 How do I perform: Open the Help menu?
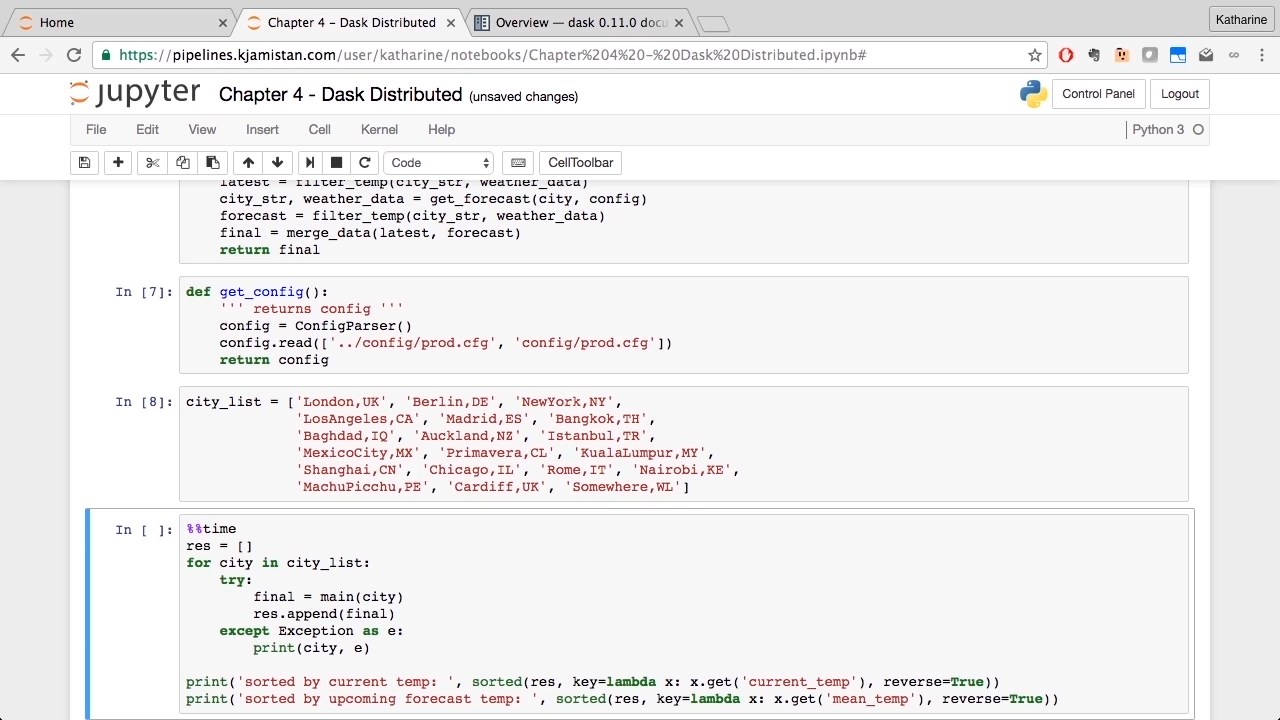[x=441, y=129]
